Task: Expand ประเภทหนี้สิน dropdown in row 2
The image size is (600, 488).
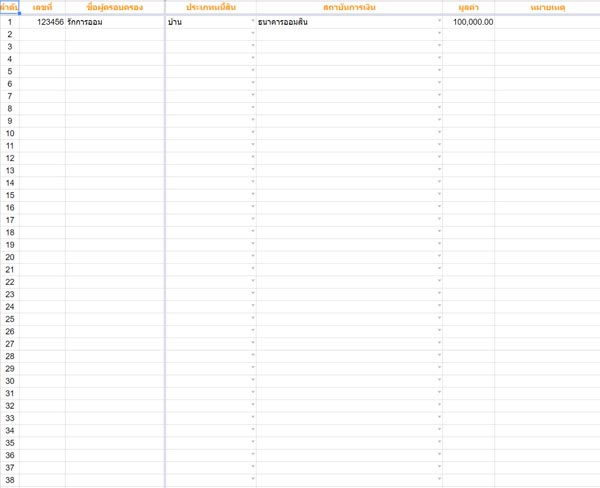Action: coord(252,34)
